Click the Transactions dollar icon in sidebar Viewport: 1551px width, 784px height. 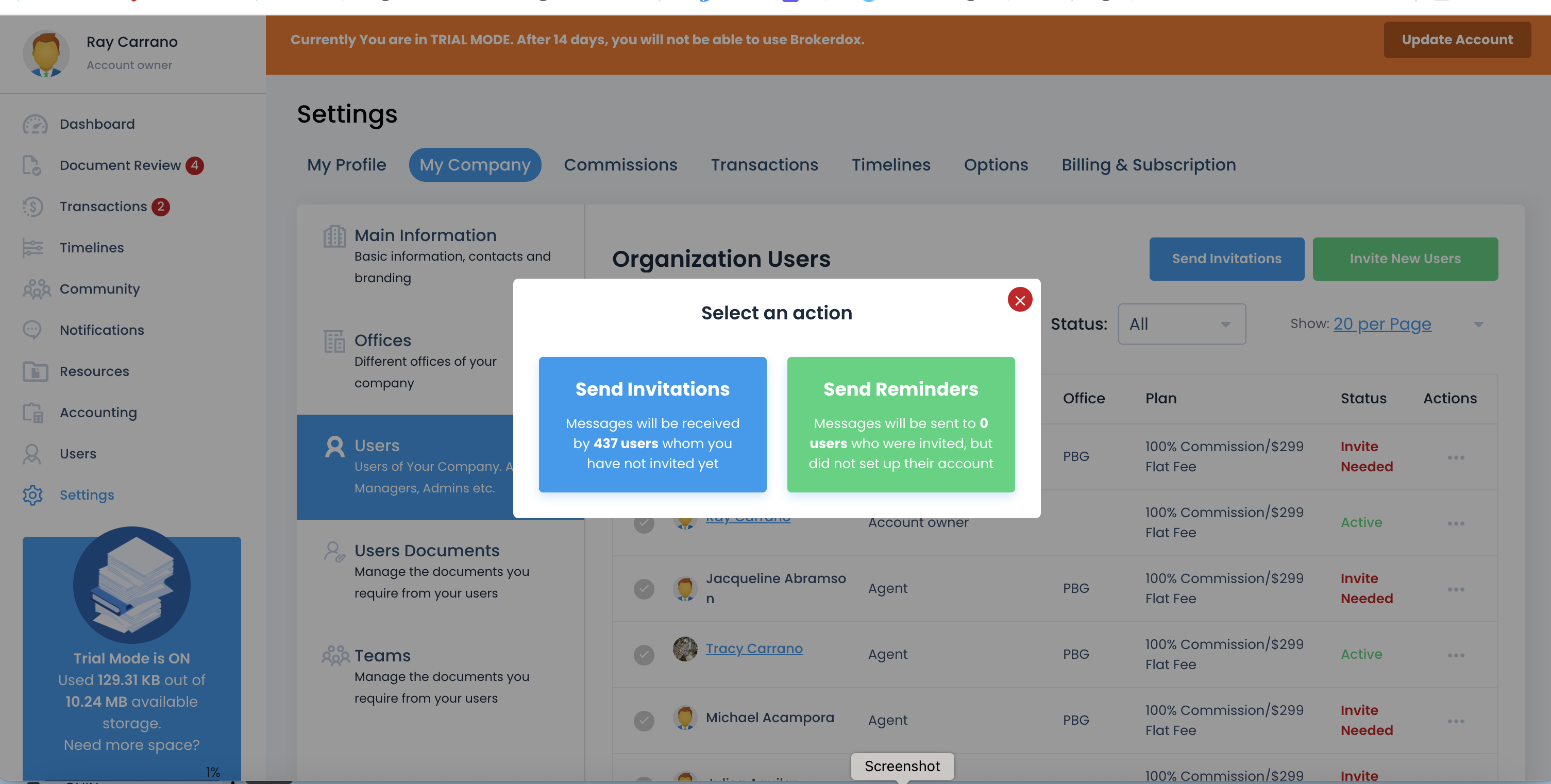coord(32,207)
